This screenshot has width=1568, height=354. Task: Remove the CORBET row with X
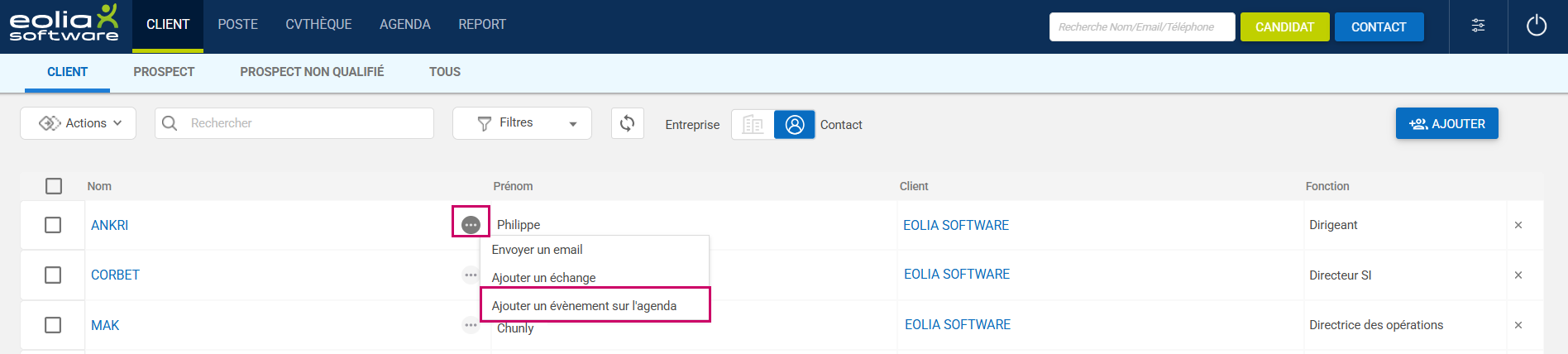(x=1518, y=275)
